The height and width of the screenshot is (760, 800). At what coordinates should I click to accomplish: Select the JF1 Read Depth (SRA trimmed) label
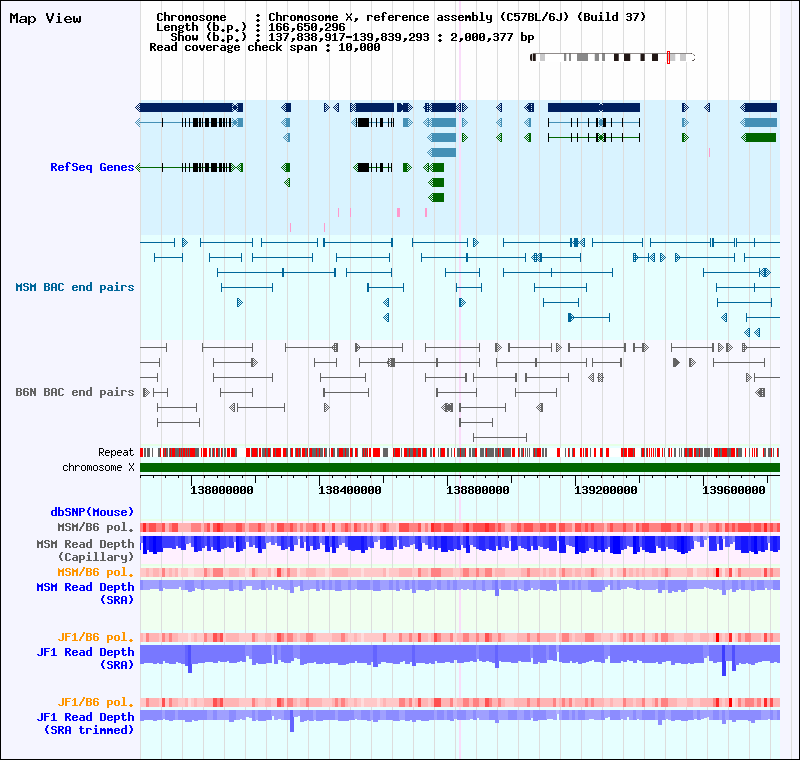[85, 723]
